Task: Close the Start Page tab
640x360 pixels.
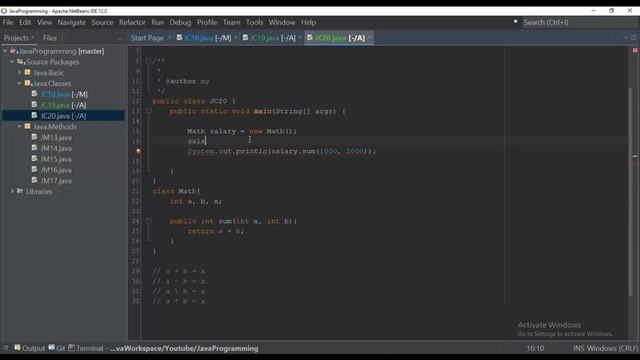Action: (x=170, y=38)
